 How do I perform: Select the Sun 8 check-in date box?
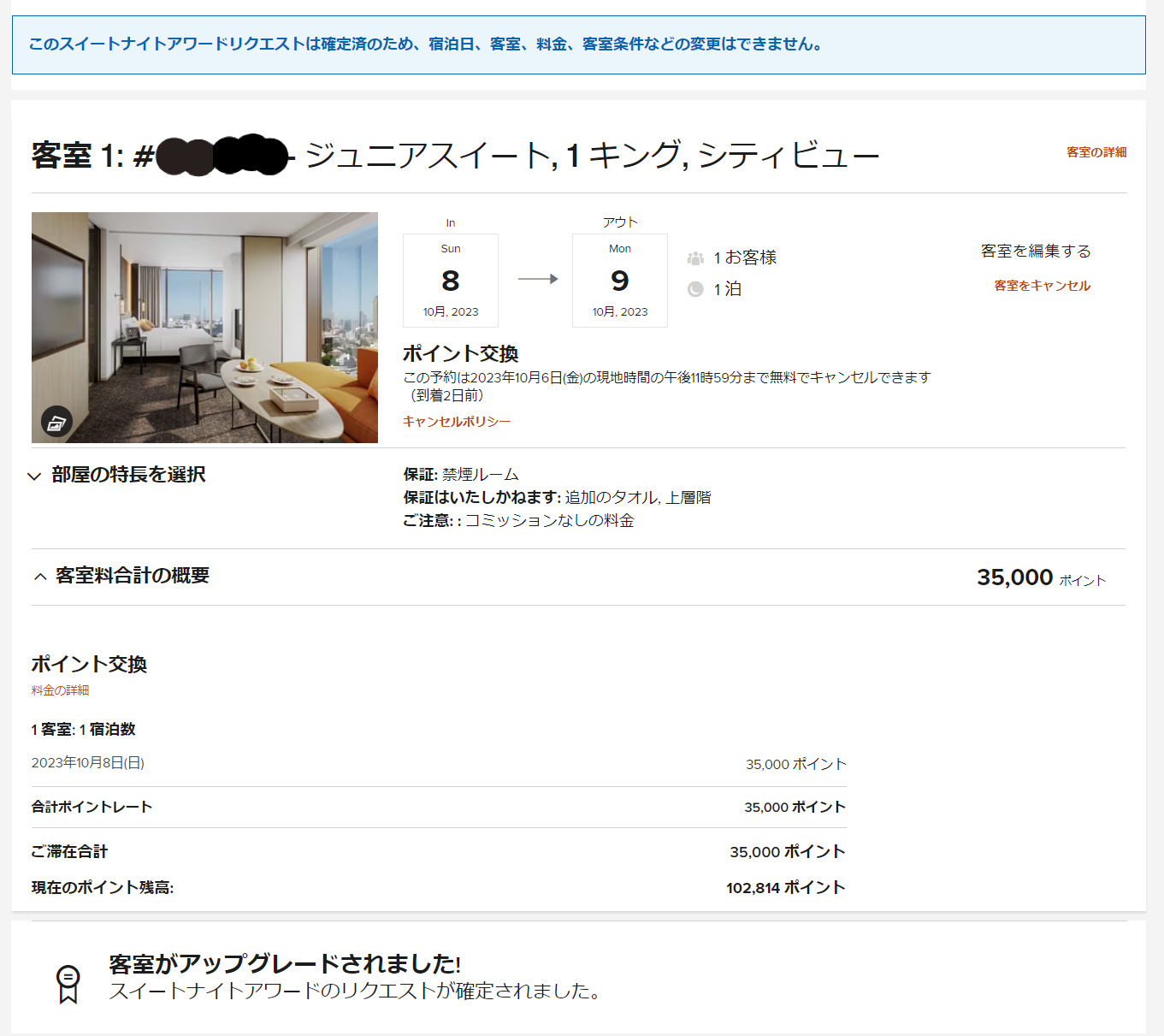point(451,281)
